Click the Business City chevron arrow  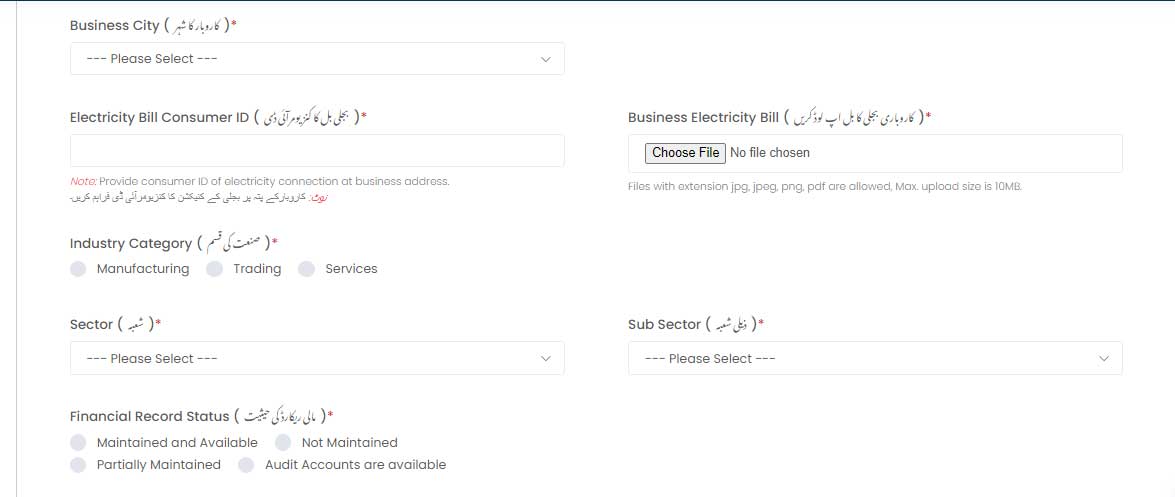click(546, 59)
